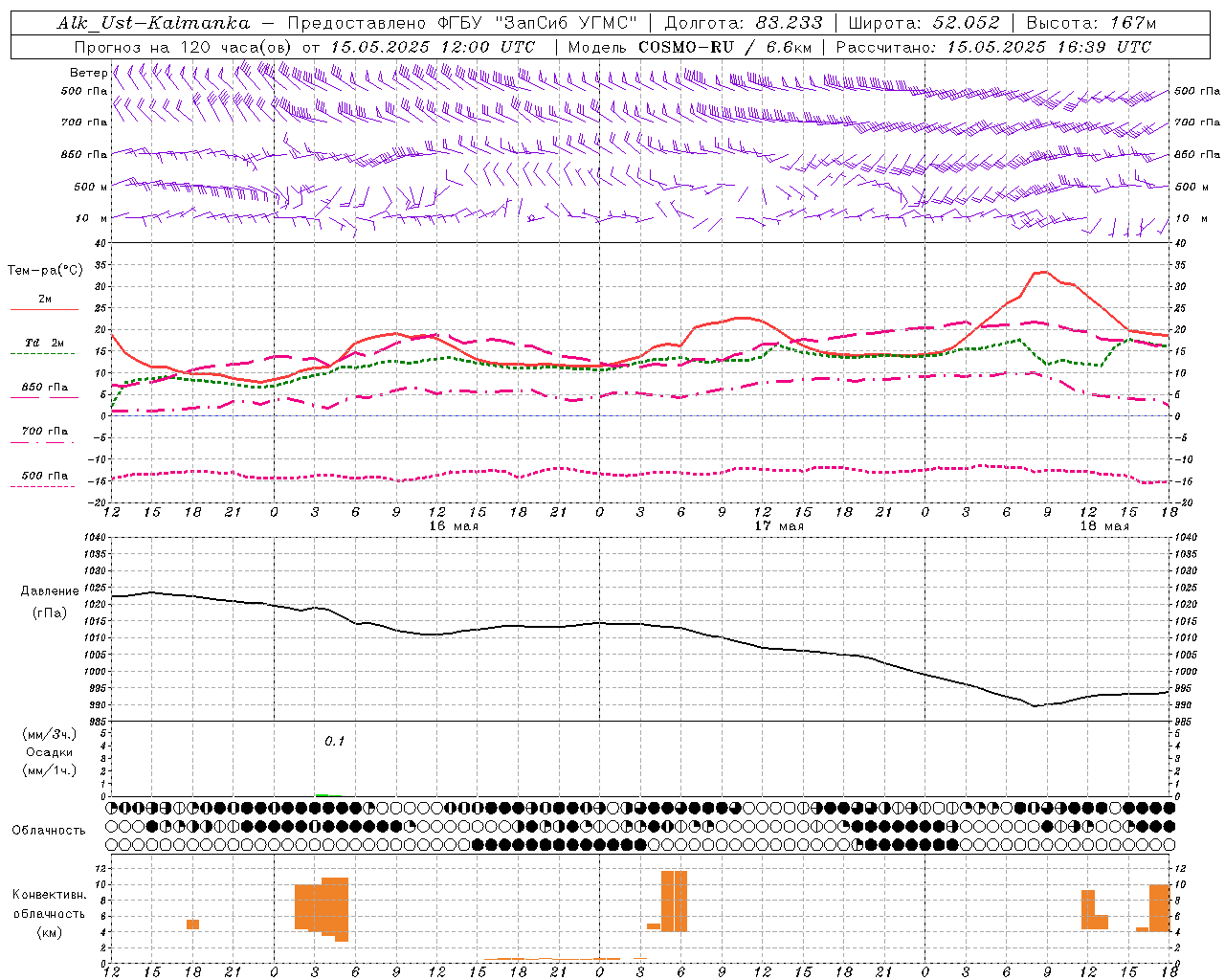
Task: Click the Осадки precipitation label
Action: tap(50, 752)
